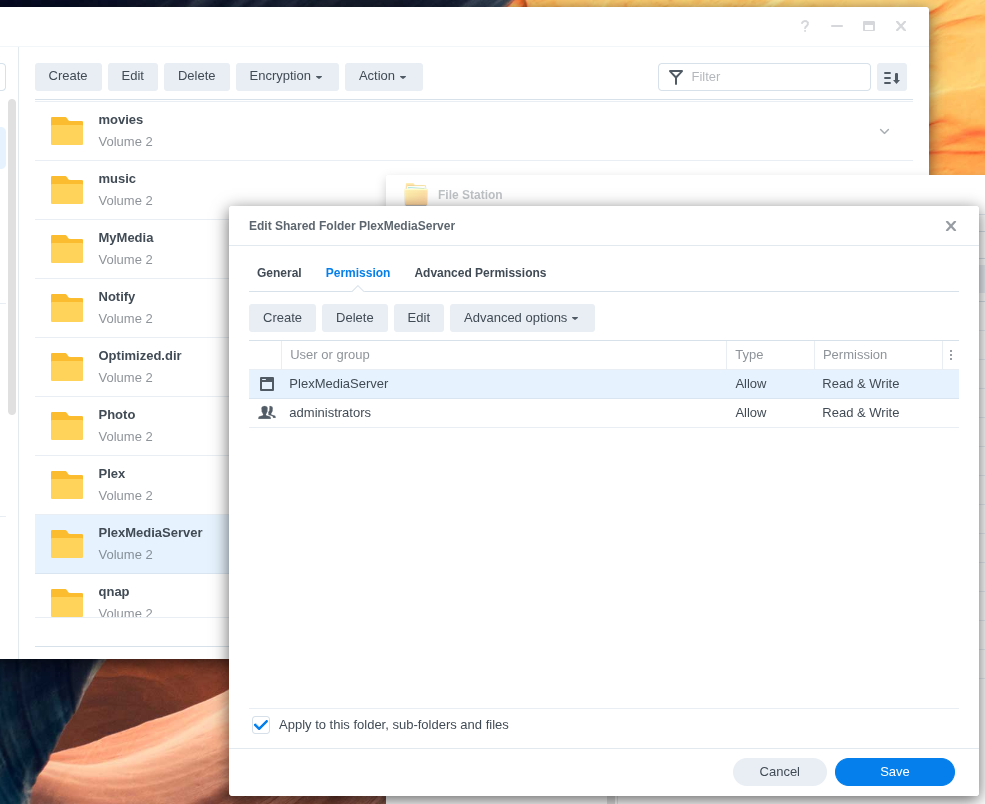Click Edit in the Permission tab

click(418, 318)
